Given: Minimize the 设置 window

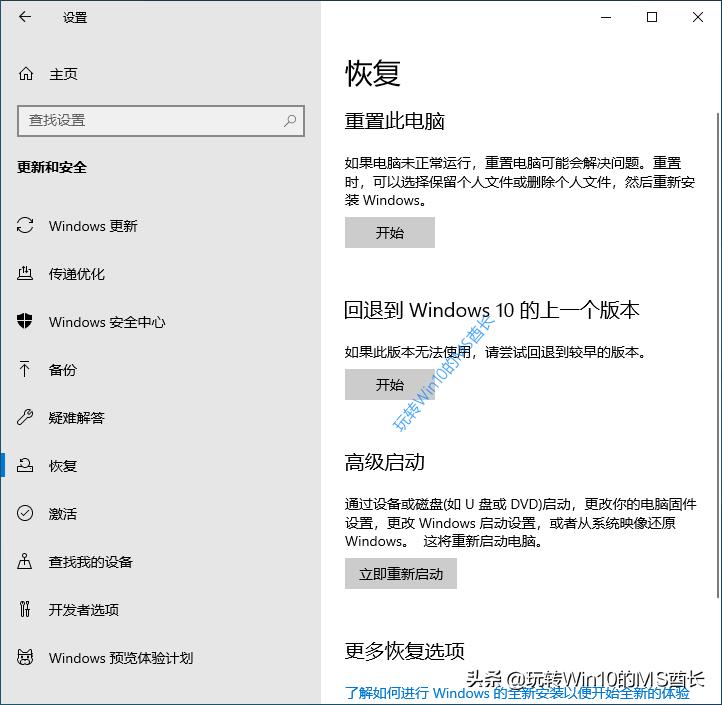Looking at the screenshot, I should tap(606, 17).
